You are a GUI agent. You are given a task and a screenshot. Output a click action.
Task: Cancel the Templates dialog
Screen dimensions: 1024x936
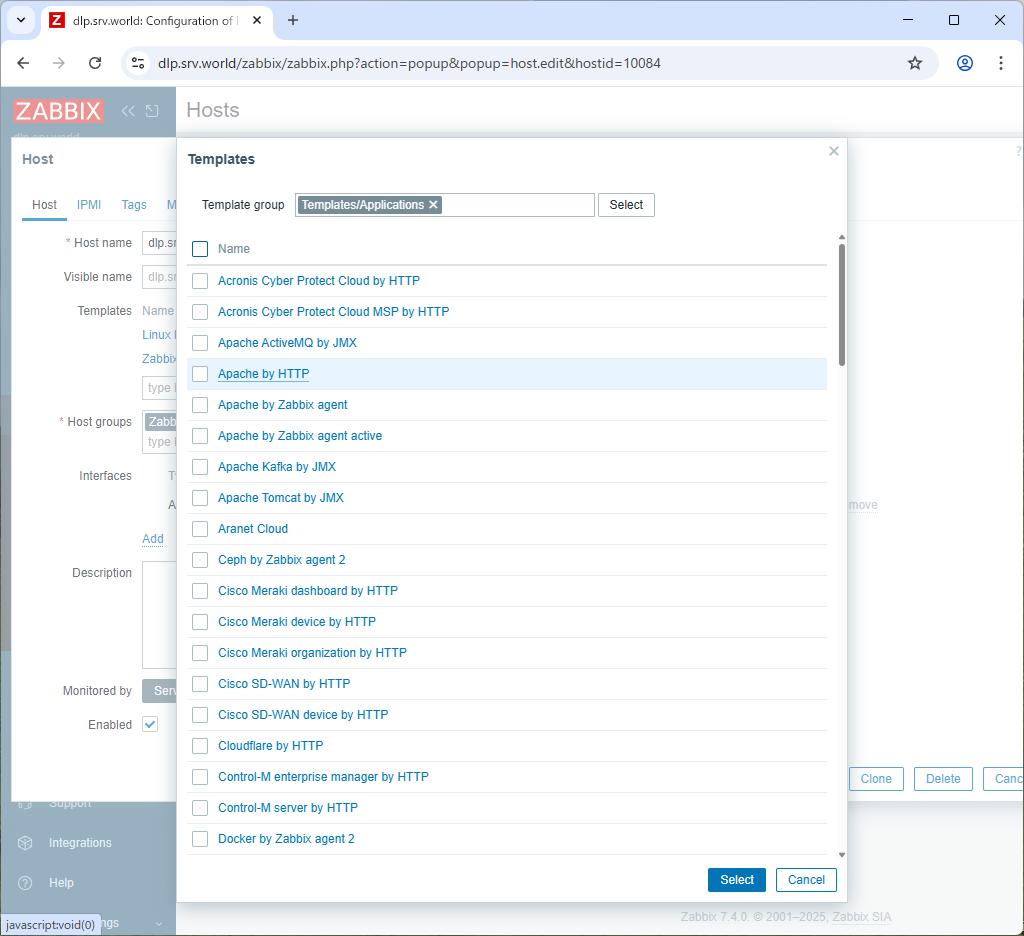point(806,880)
